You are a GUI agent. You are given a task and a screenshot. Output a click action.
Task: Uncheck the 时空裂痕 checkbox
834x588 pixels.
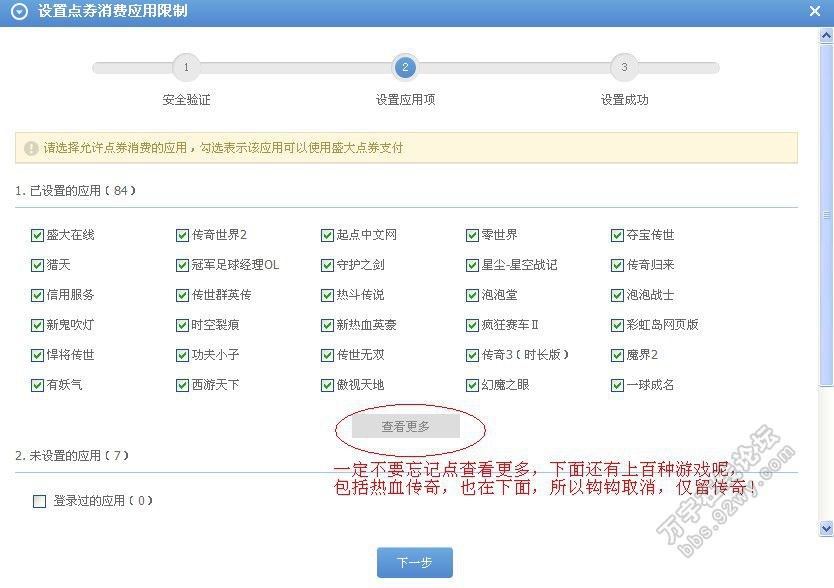tap(182, 325)
